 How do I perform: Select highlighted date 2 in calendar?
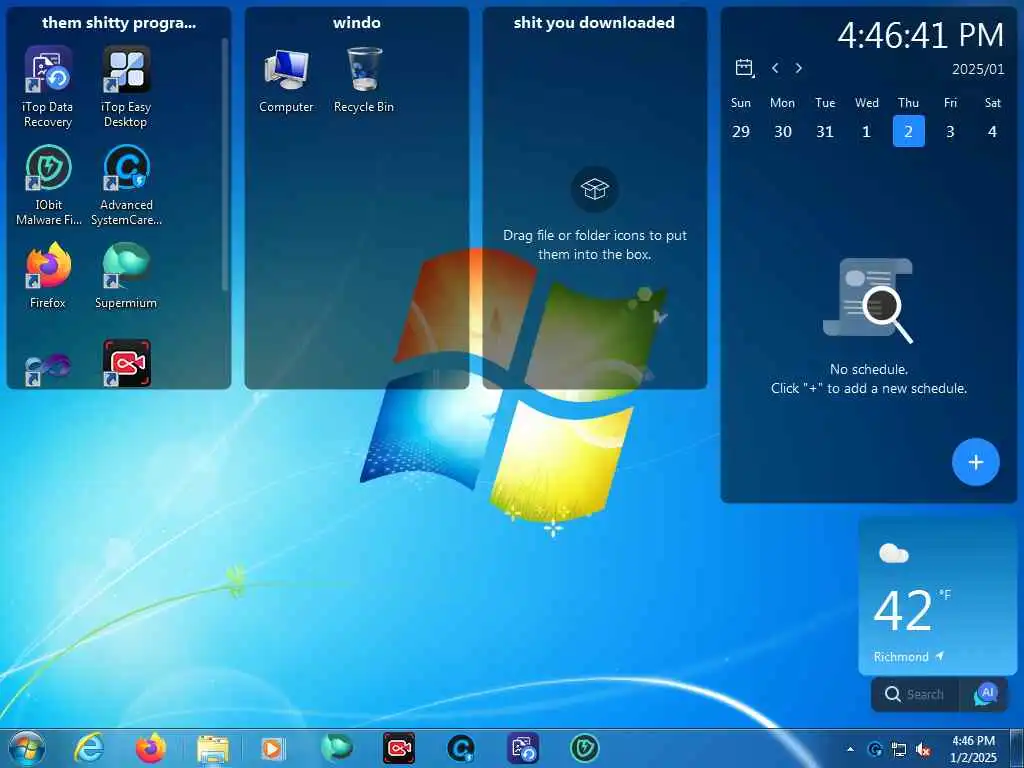tap(908, 131)
